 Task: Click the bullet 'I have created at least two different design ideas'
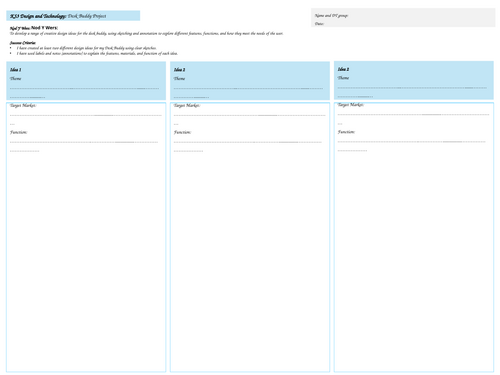tap(87, 48)
